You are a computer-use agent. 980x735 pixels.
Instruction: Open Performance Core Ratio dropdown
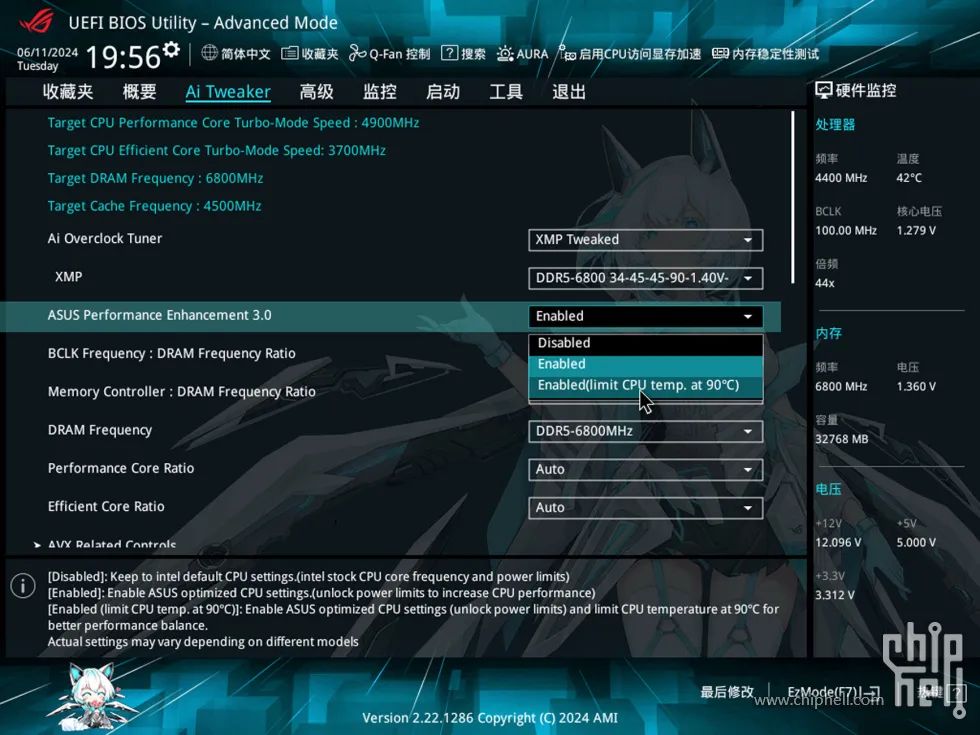[x=646, y=469]
